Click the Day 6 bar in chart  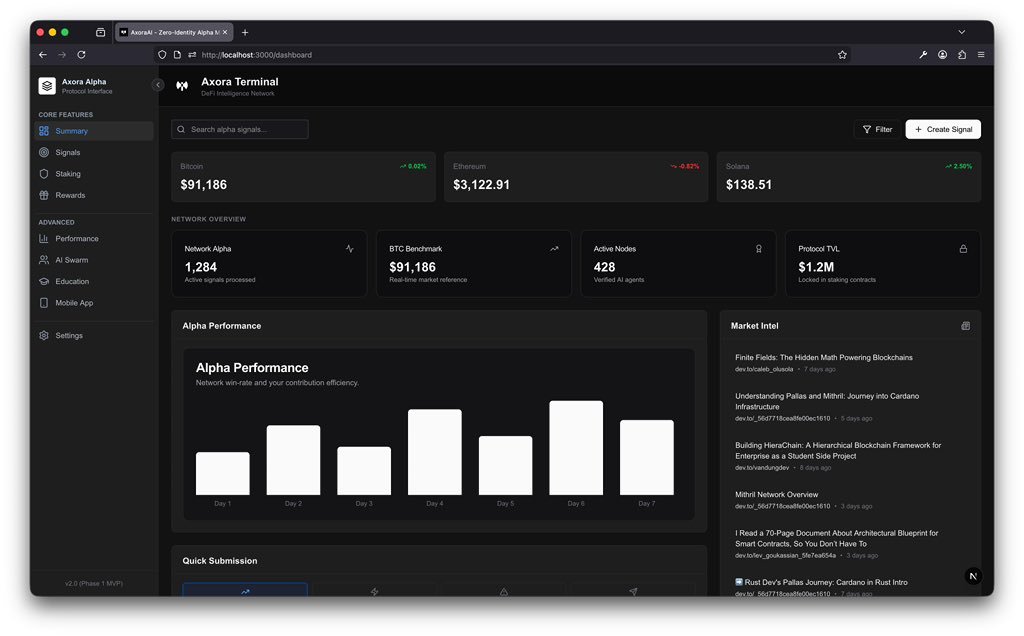pos(576,448)
